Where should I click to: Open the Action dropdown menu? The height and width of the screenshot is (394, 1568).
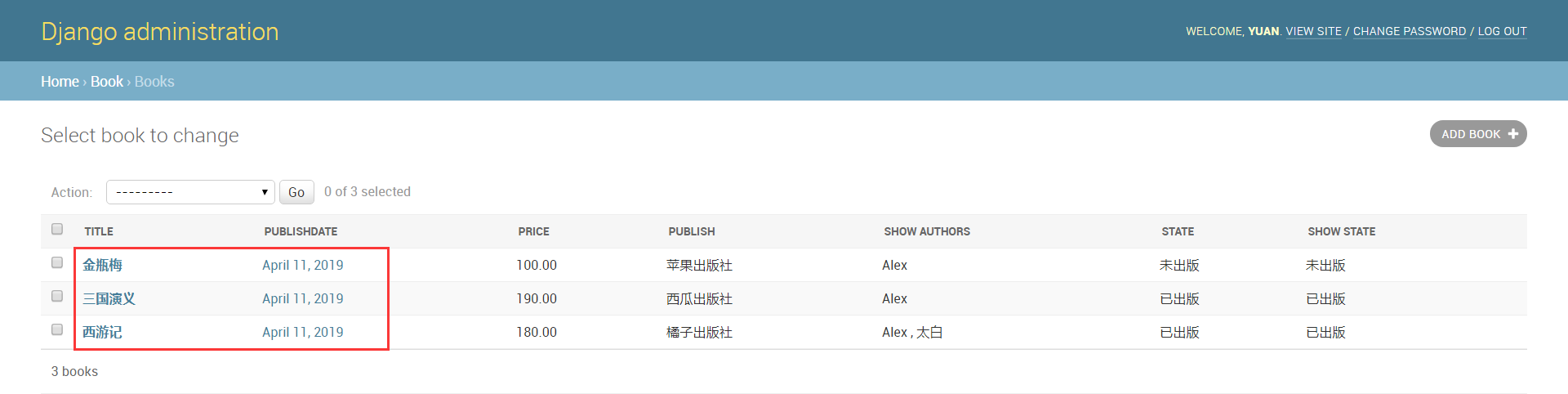point(190,192)
